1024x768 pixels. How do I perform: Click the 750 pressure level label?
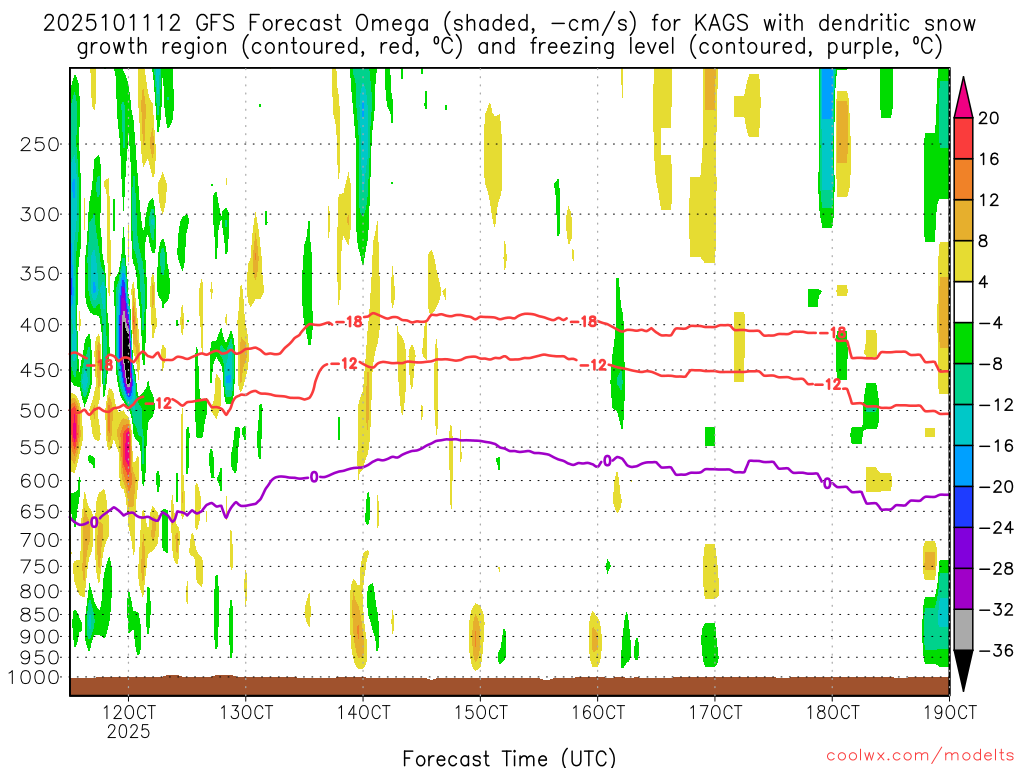(x=40, y=567)
